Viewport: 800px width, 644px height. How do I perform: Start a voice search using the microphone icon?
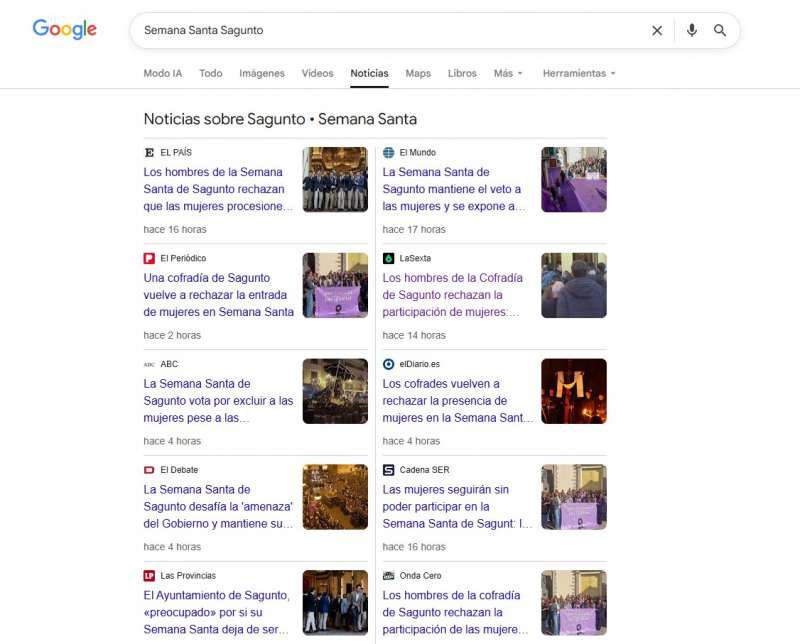click(691, 31)
